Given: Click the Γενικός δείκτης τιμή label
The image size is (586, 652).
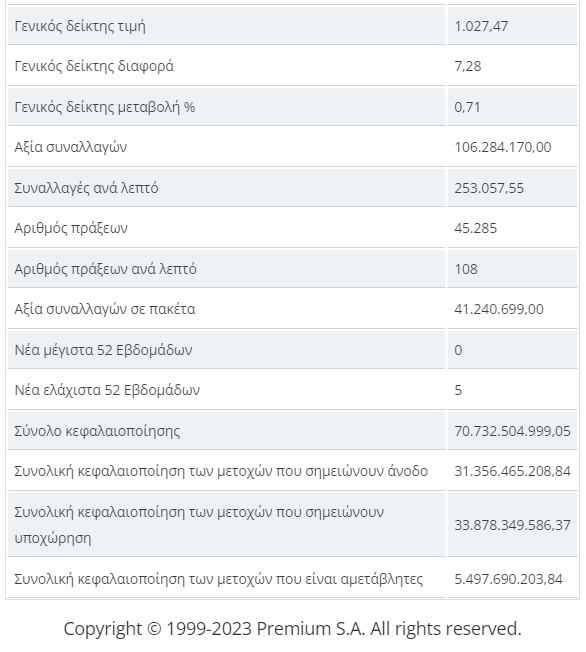Looking at the screenshot, I should [x=80, y=26].
